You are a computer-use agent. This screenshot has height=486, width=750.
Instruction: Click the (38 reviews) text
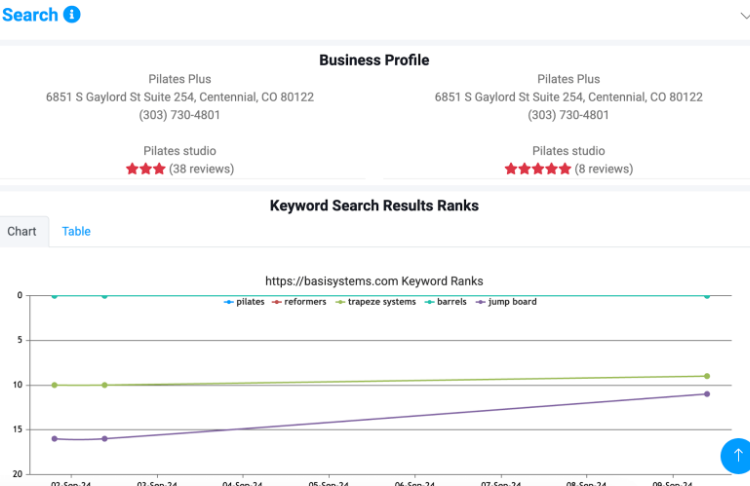pos(201,169)
